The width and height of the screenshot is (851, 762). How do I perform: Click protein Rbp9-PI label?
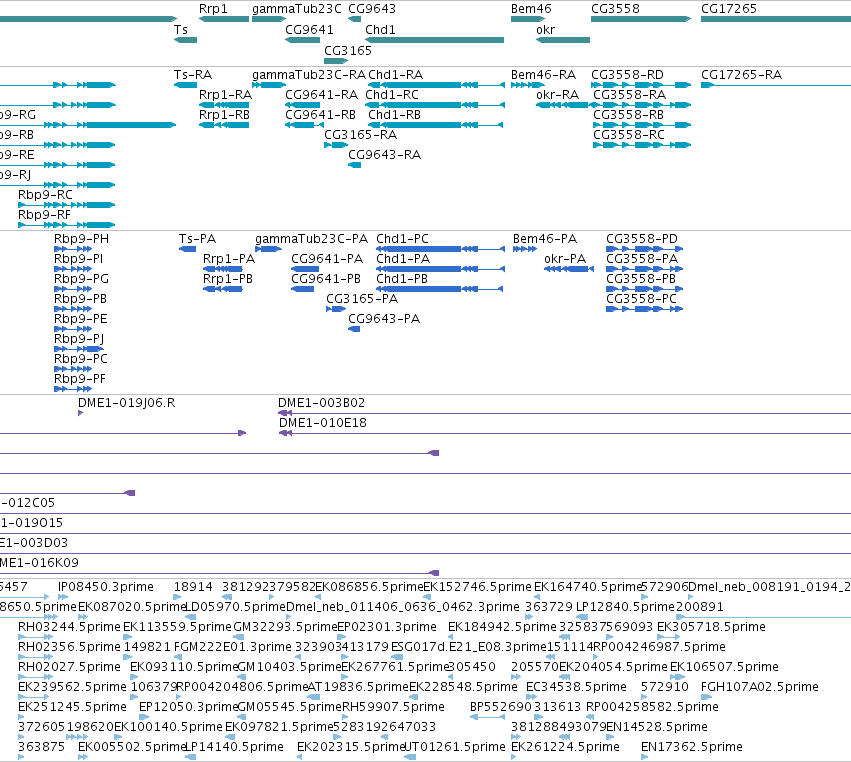click(x=78, y=259)
